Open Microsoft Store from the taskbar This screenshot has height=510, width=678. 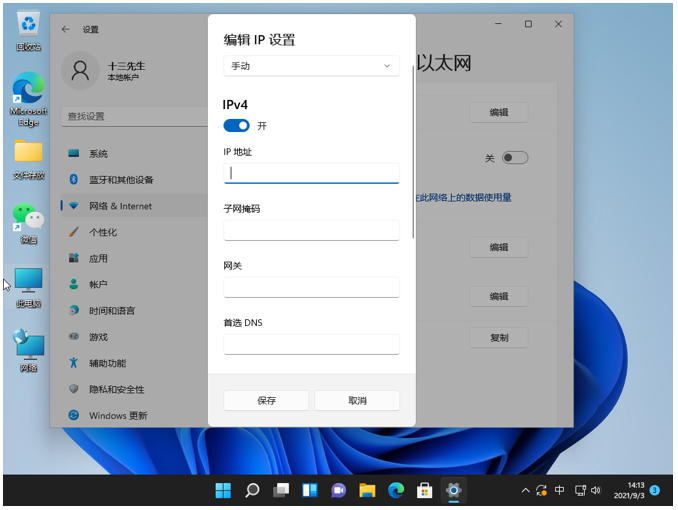pyautogui.click(x=424, y=490)
